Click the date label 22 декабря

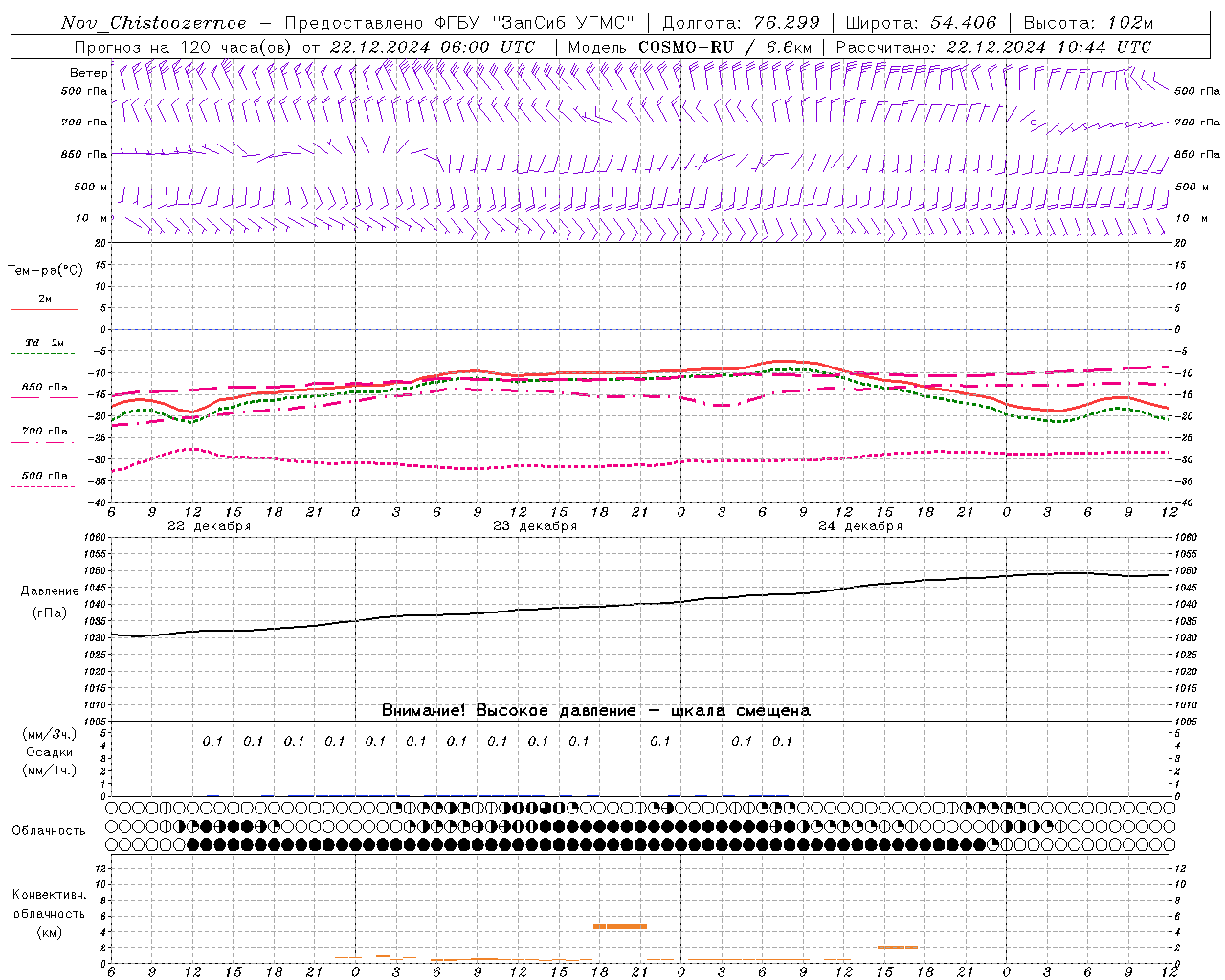(210, 526)
